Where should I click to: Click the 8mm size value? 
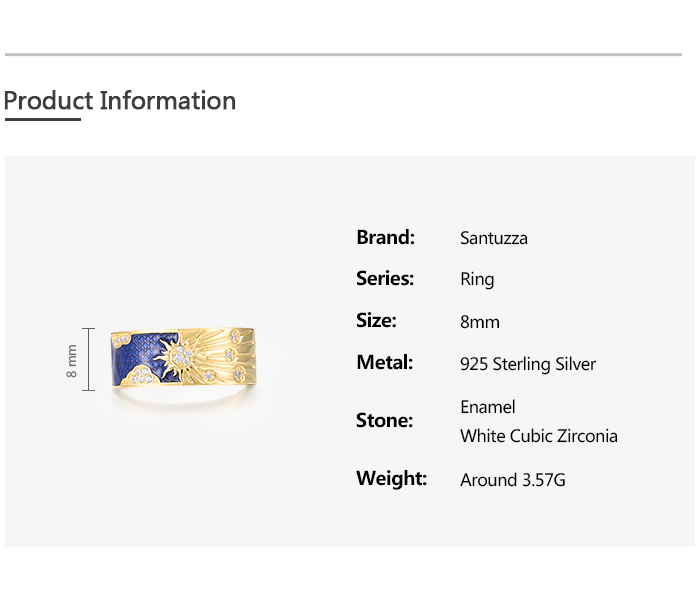click(x=479, y=322)
